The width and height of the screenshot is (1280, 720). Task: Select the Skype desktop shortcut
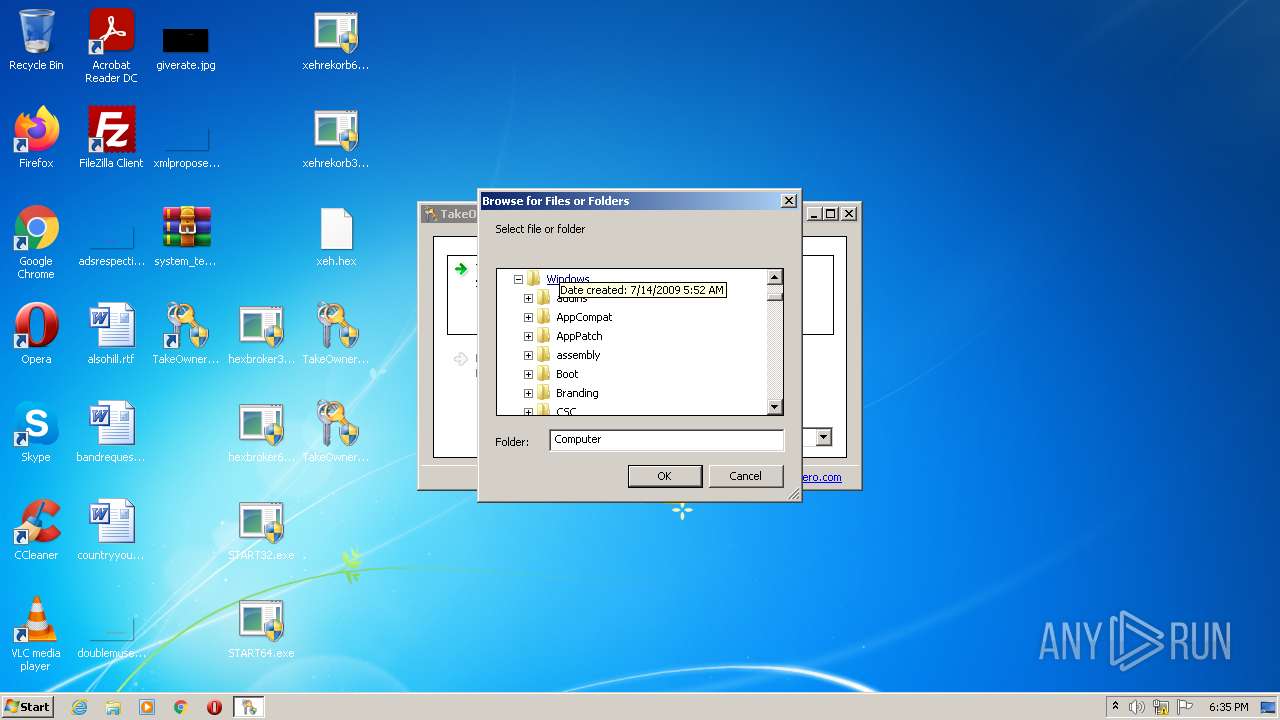[x=36, y=432]
